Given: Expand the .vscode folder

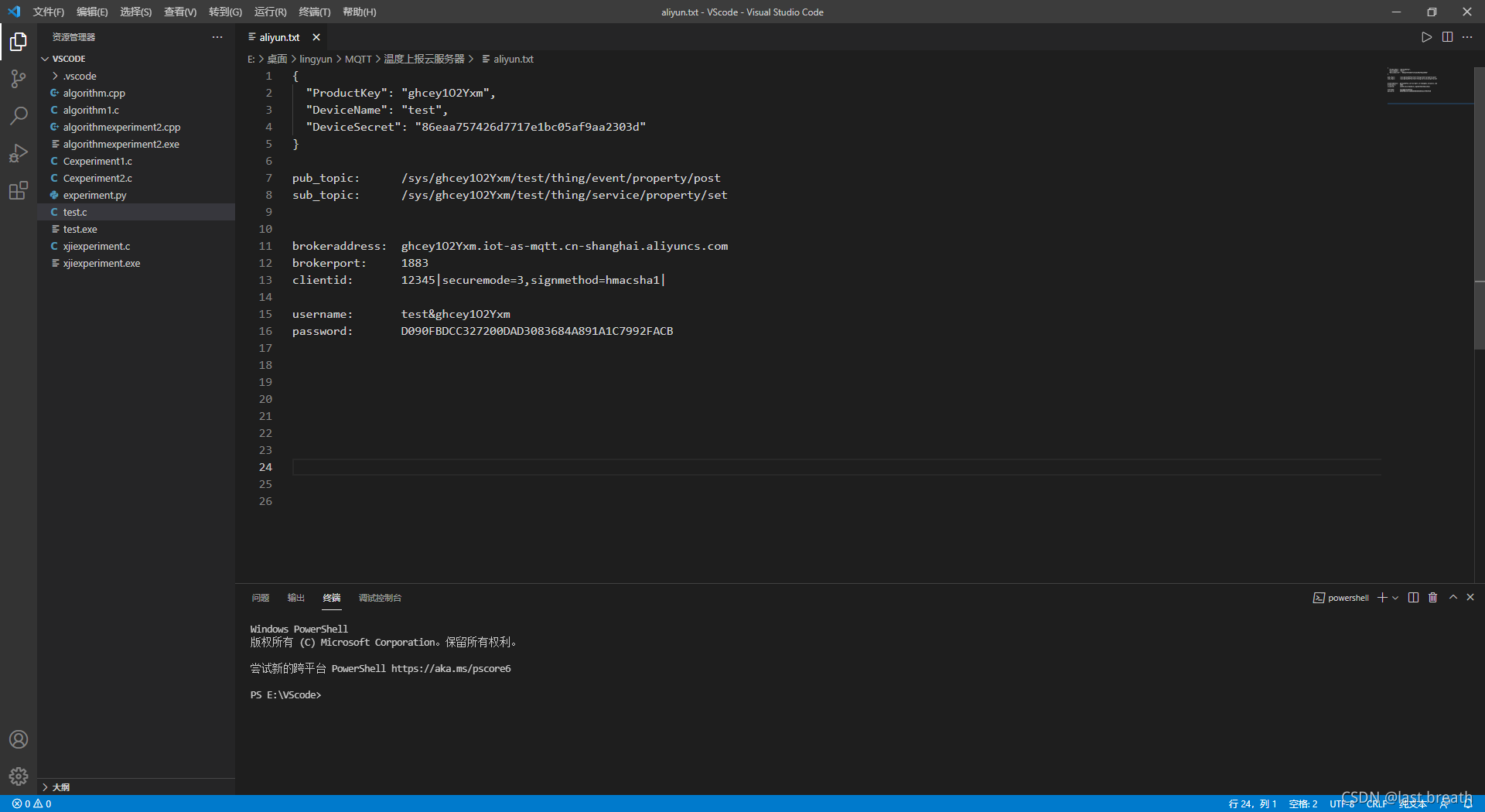Looking at the screenshot, I should coord(136,76).
